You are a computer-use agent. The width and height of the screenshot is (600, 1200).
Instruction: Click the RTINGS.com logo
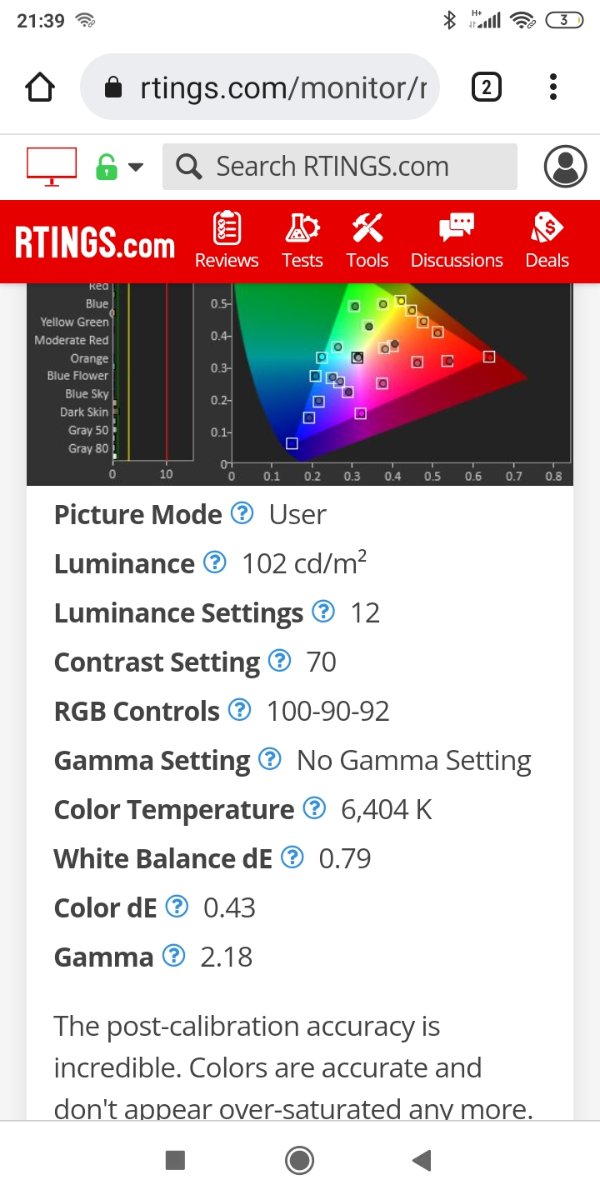click(x=95, y=243)
